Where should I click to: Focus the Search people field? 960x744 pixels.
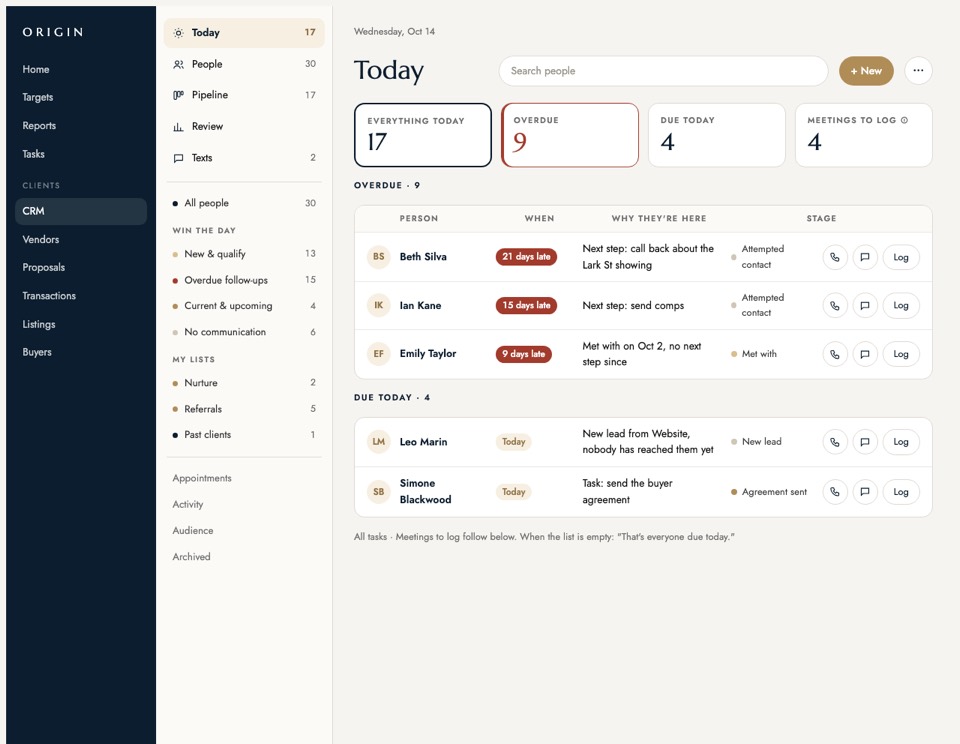pos(663,71)
